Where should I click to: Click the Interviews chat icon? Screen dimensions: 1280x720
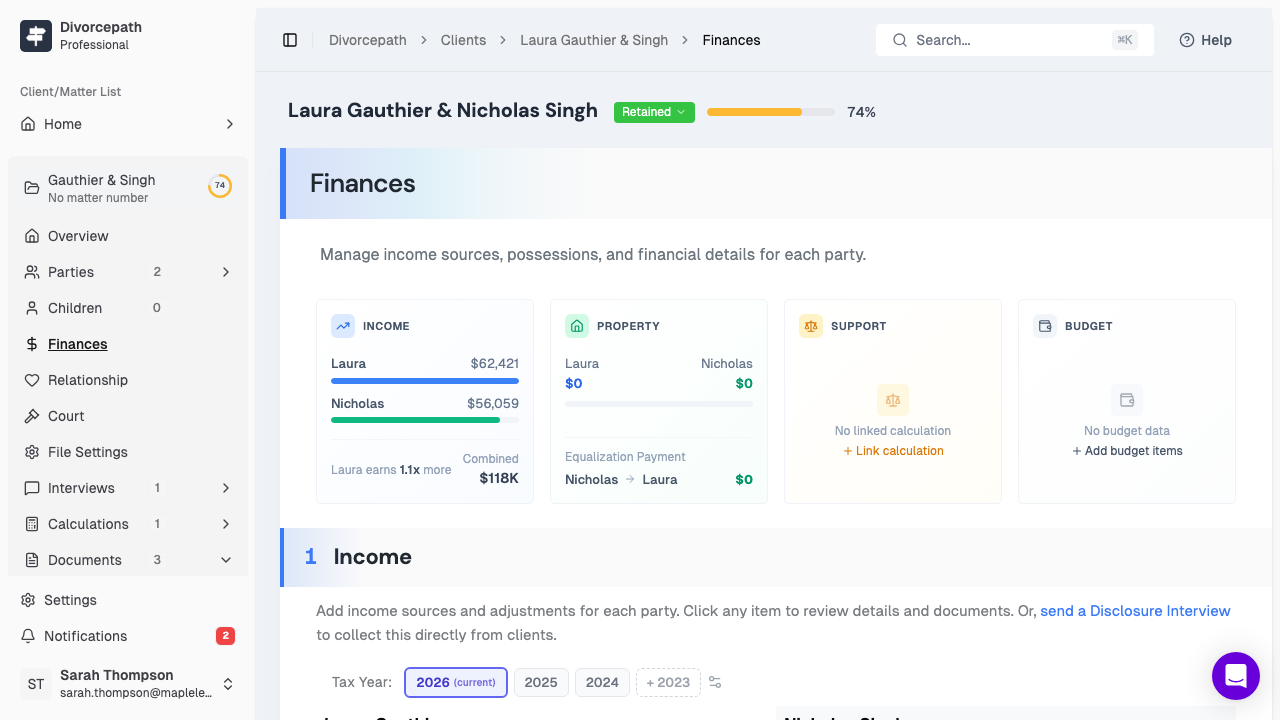[32, 488]
